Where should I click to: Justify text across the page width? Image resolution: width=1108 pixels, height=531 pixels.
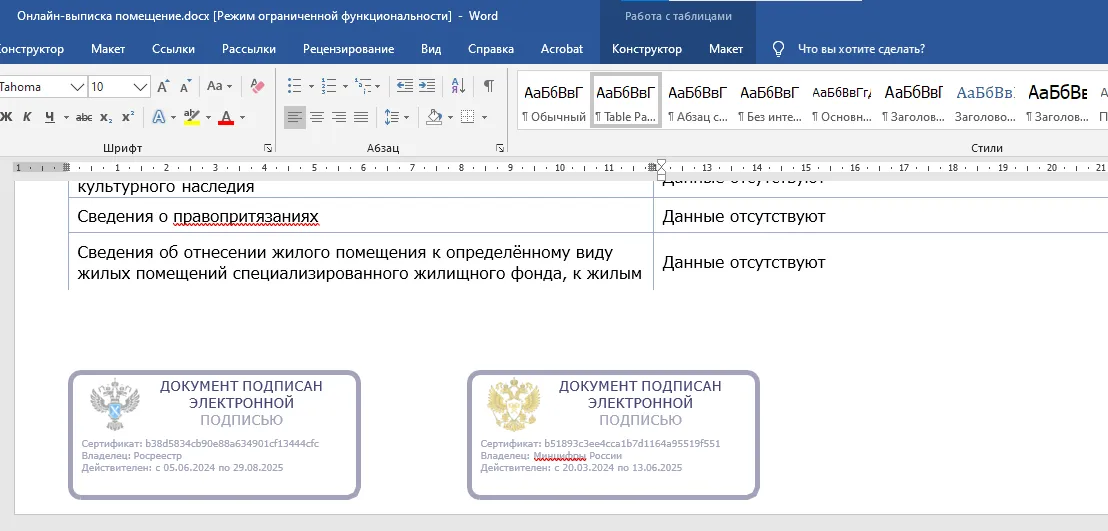click(x=361, y=118)
